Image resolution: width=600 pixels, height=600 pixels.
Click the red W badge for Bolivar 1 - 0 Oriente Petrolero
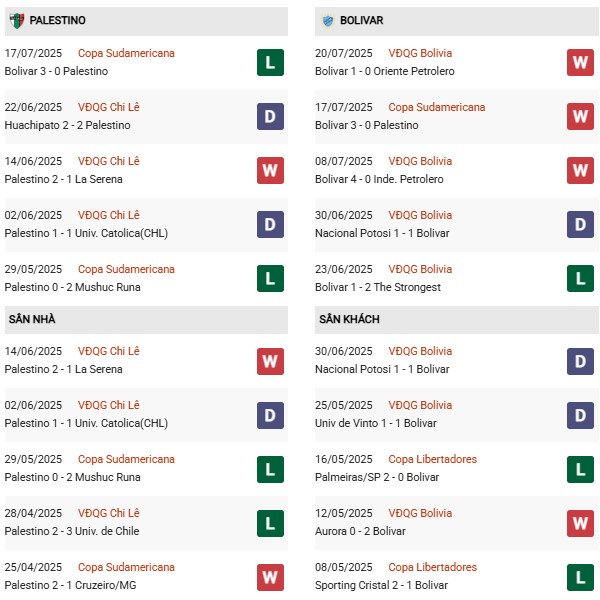(580, 62)
